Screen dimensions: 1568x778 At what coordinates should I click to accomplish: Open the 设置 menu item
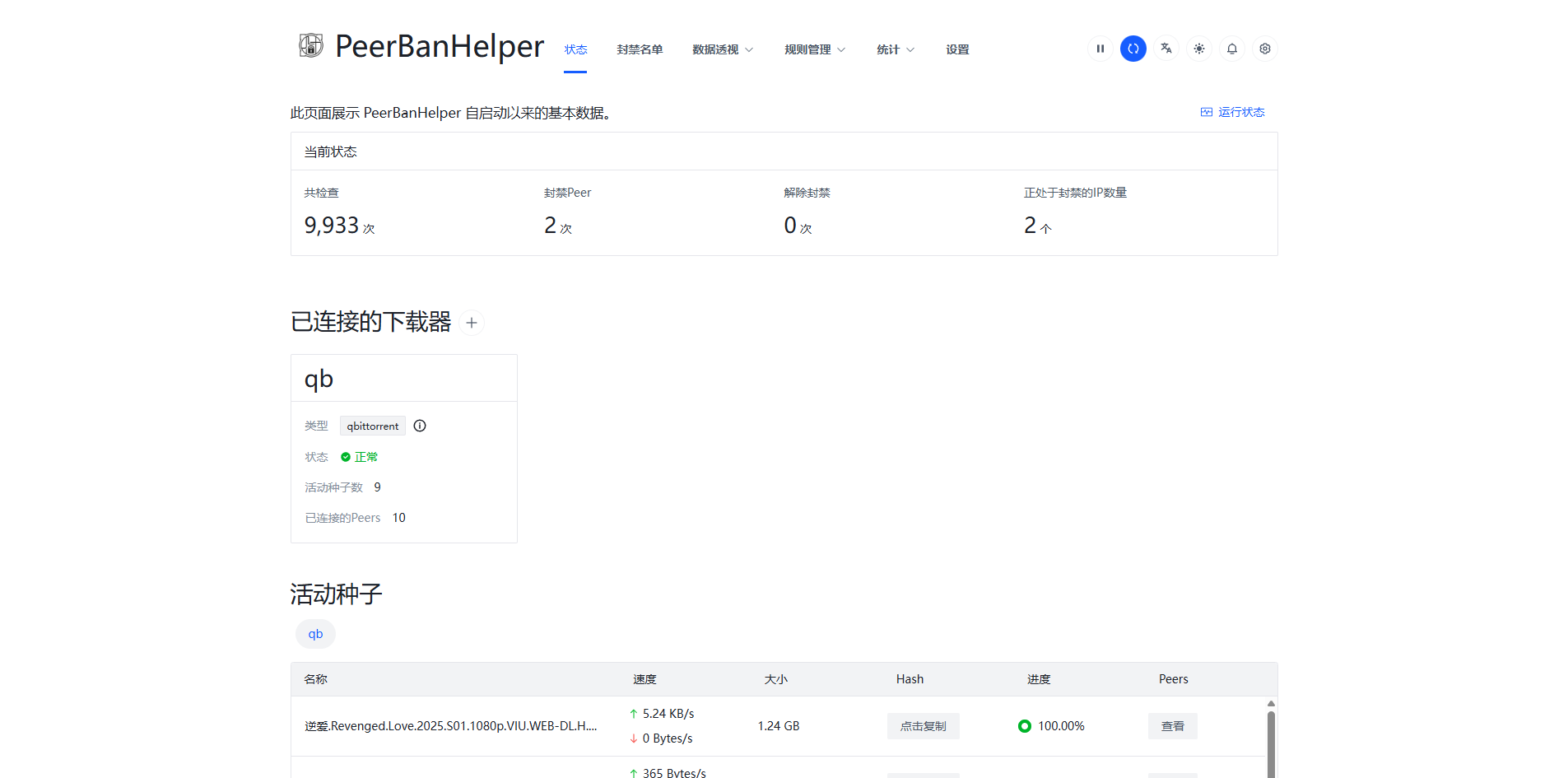(957, 49)
